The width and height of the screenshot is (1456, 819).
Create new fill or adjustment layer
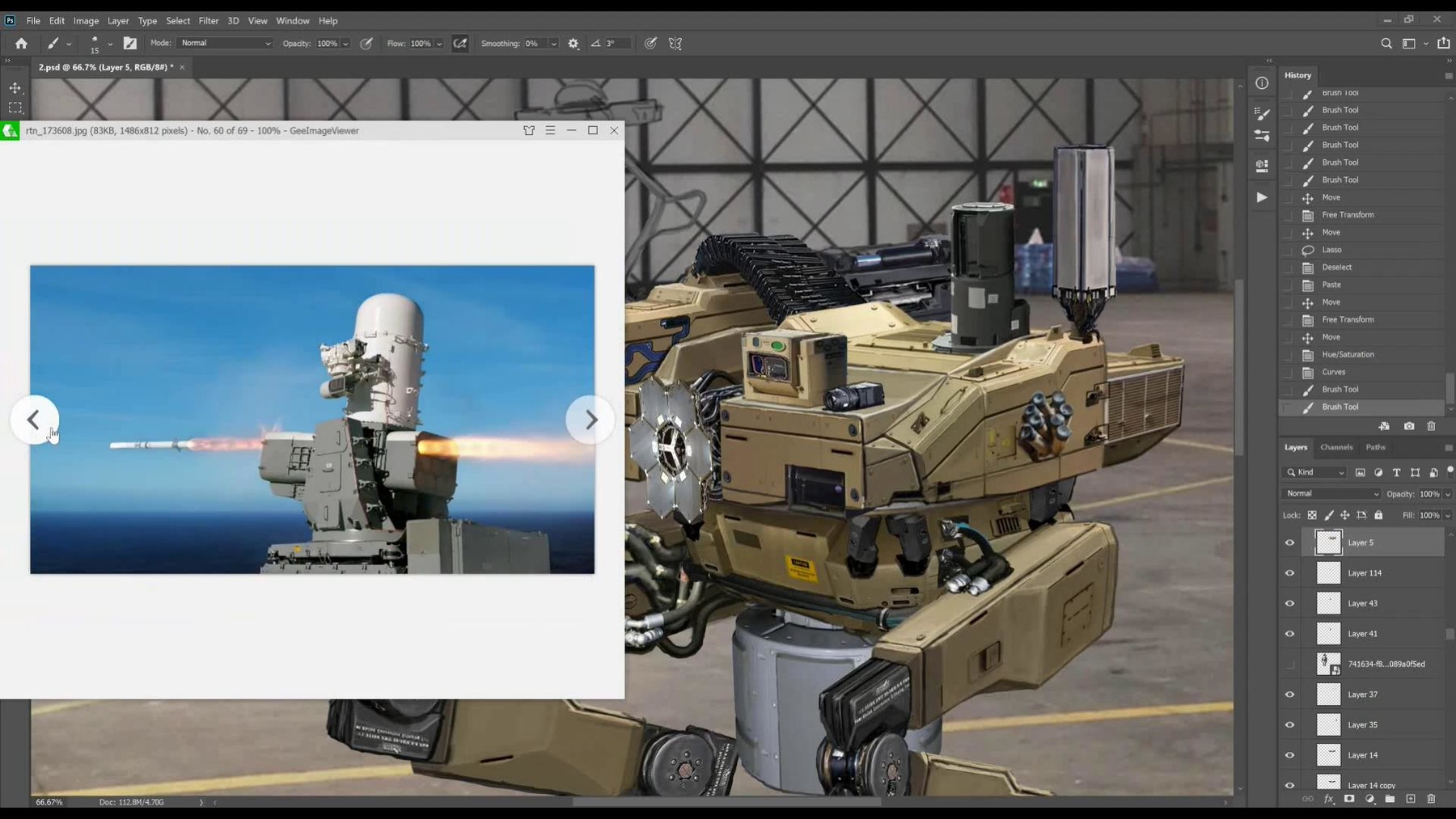pos(1369,799)
